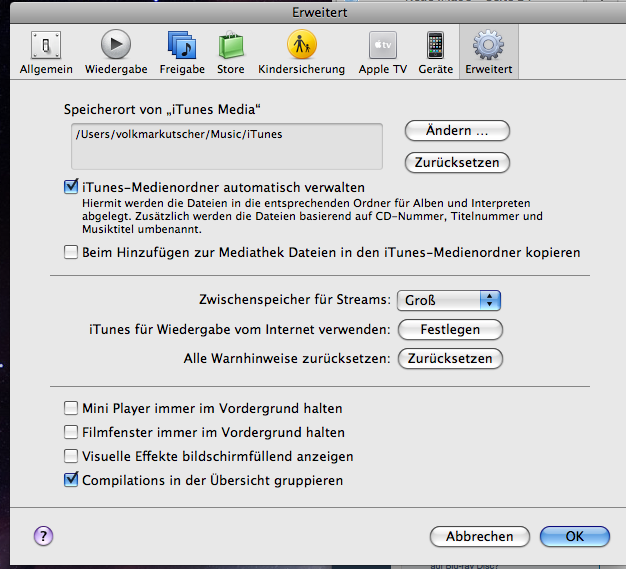626x569 pixels.
Task: Click the Erweitert window title
Action: [320, 12]
